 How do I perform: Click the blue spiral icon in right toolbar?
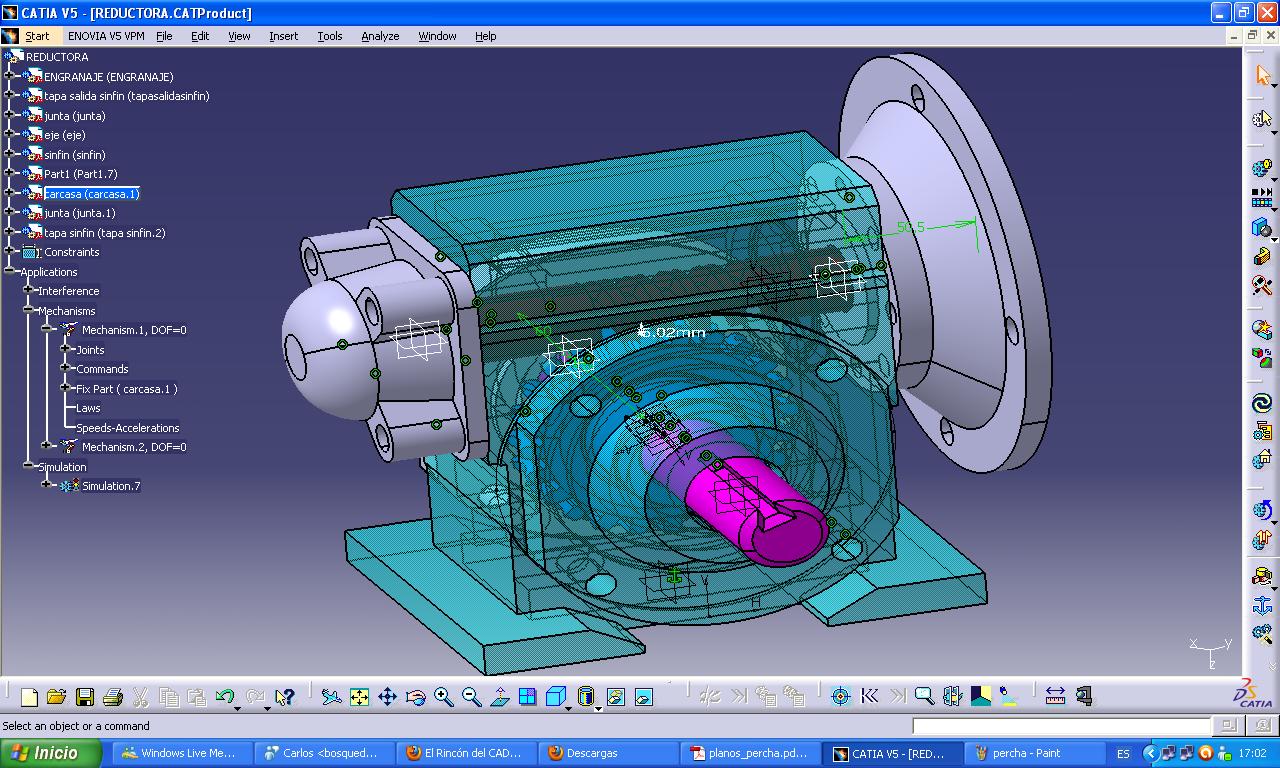click(x=1262, y=404)
